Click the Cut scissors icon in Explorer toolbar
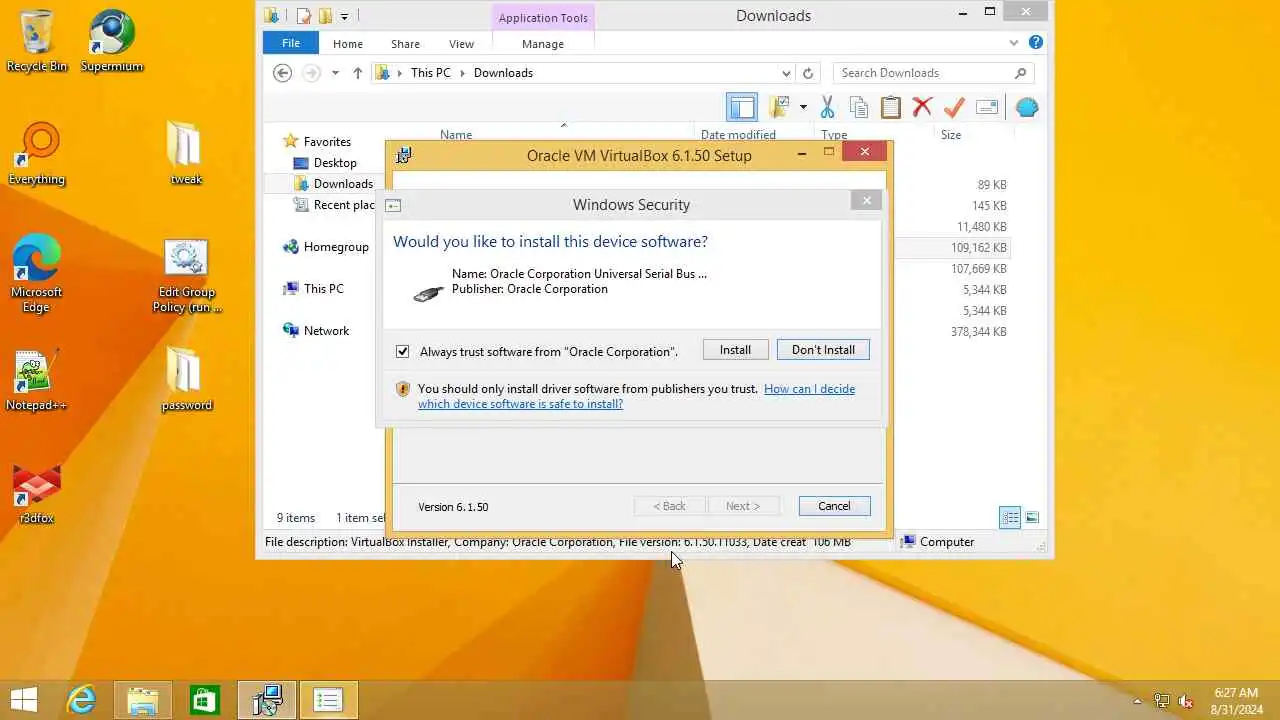Screen dimensions: 1280x720 (827, 107)
